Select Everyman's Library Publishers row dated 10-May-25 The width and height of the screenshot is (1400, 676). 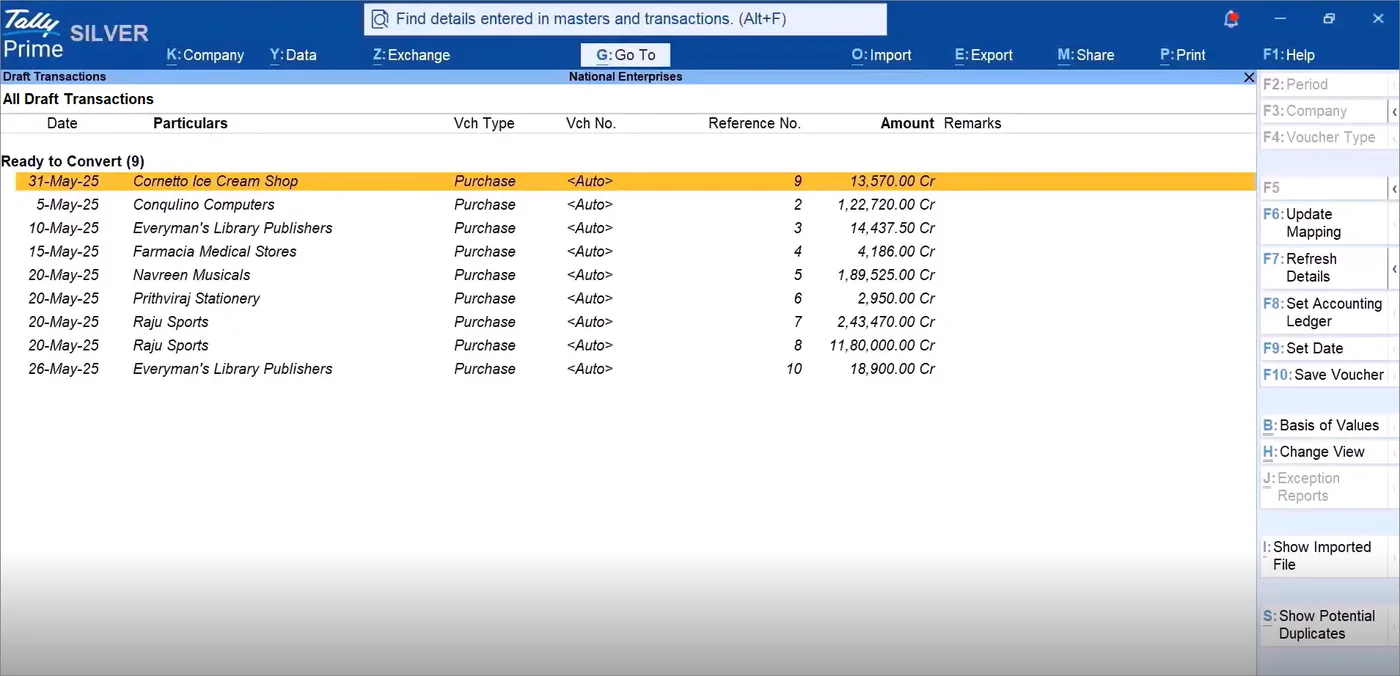click(x=635, y=228)
